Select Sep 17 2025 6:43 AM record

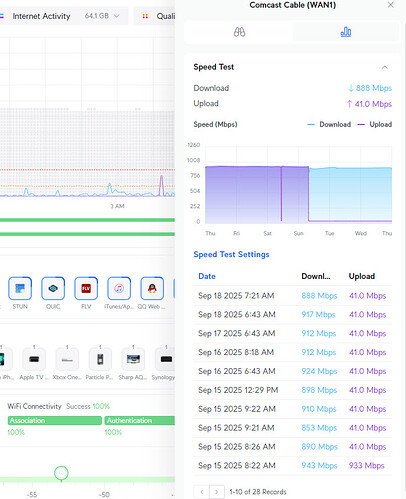point(292,333)
